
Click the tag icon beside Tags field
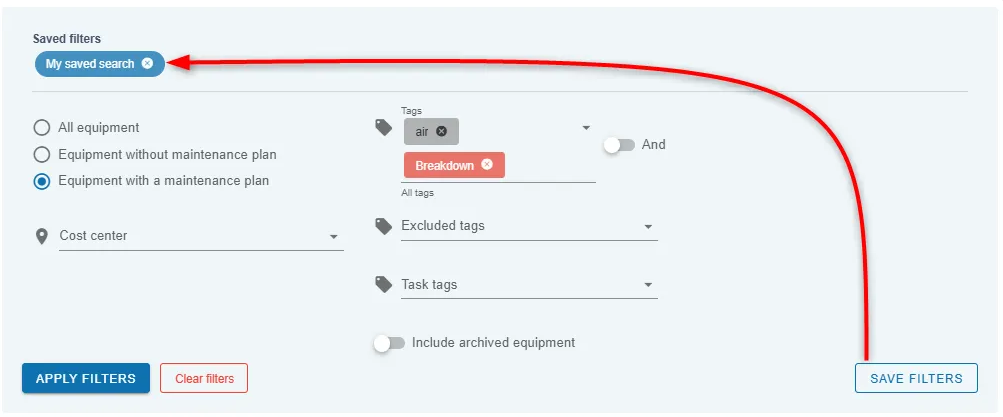click(x=384, y=128)
